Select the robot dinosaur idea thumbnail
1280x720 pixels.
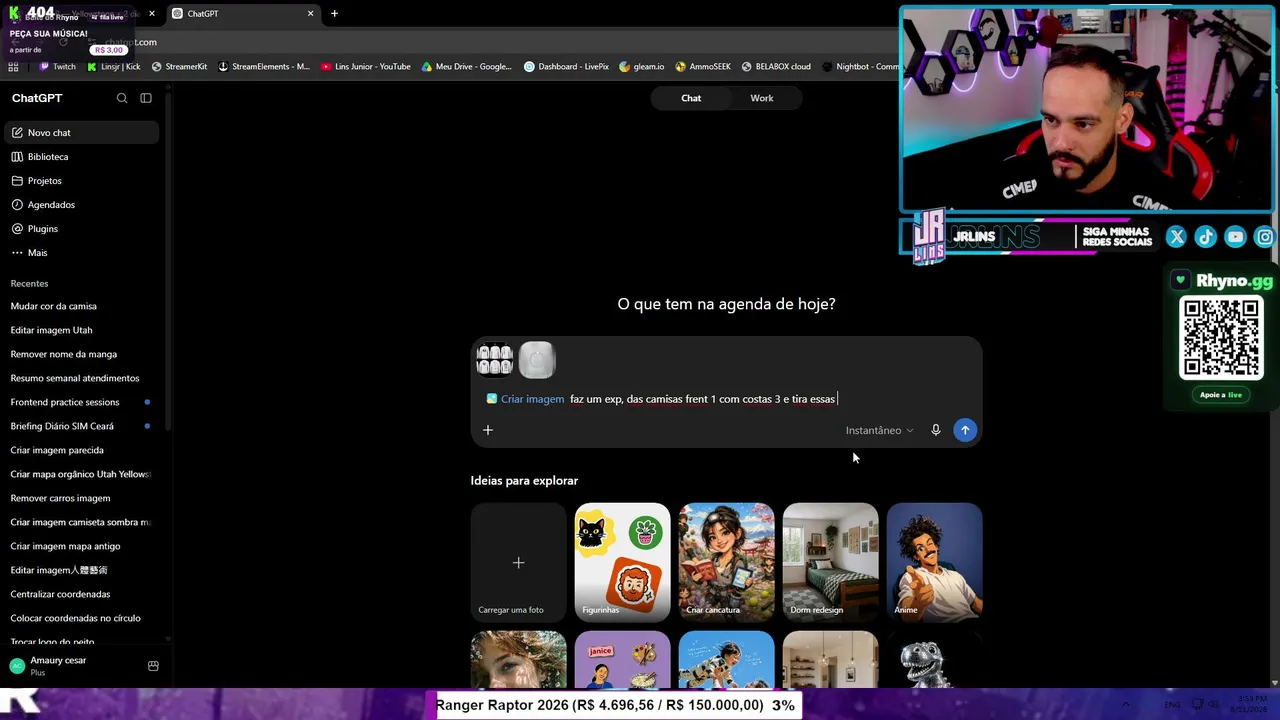click(x=934, y=660)
